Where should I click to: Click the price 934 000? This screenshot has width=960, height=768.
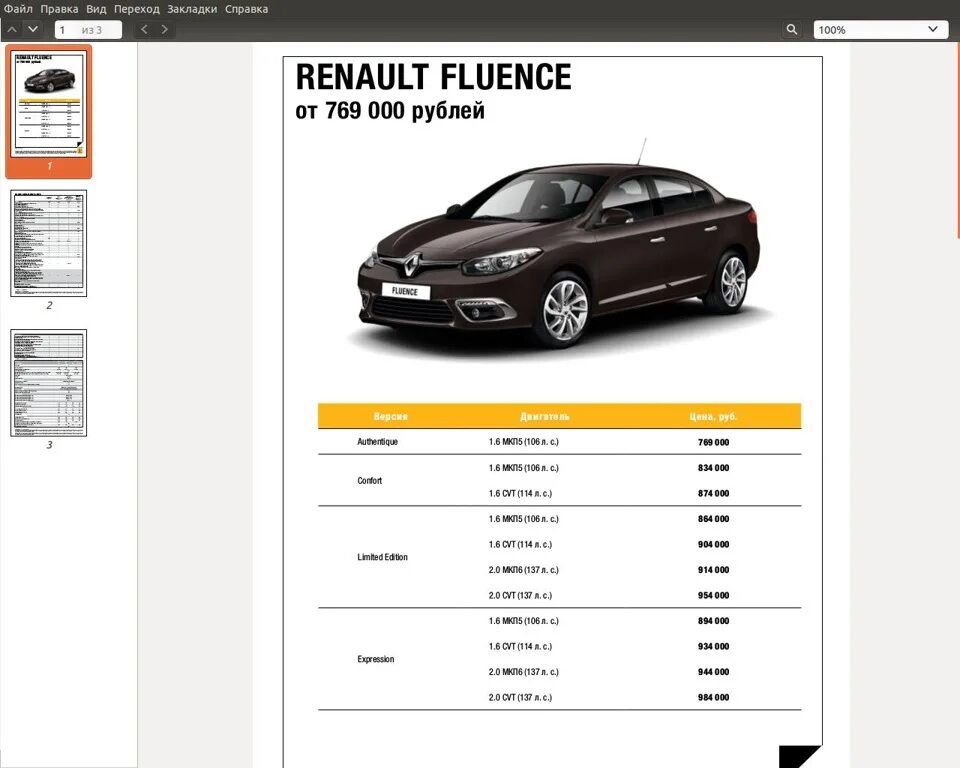(x=713, y=647)
